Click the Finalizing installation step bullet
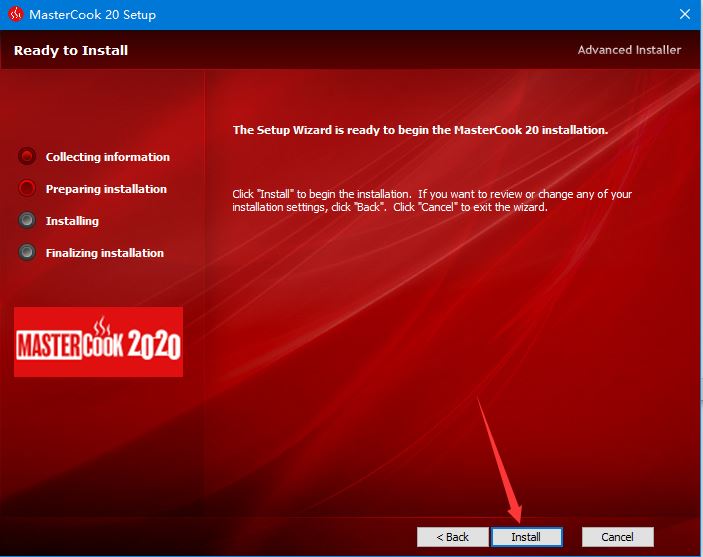Viewport: 703px width, 557px height. point(27,252)
